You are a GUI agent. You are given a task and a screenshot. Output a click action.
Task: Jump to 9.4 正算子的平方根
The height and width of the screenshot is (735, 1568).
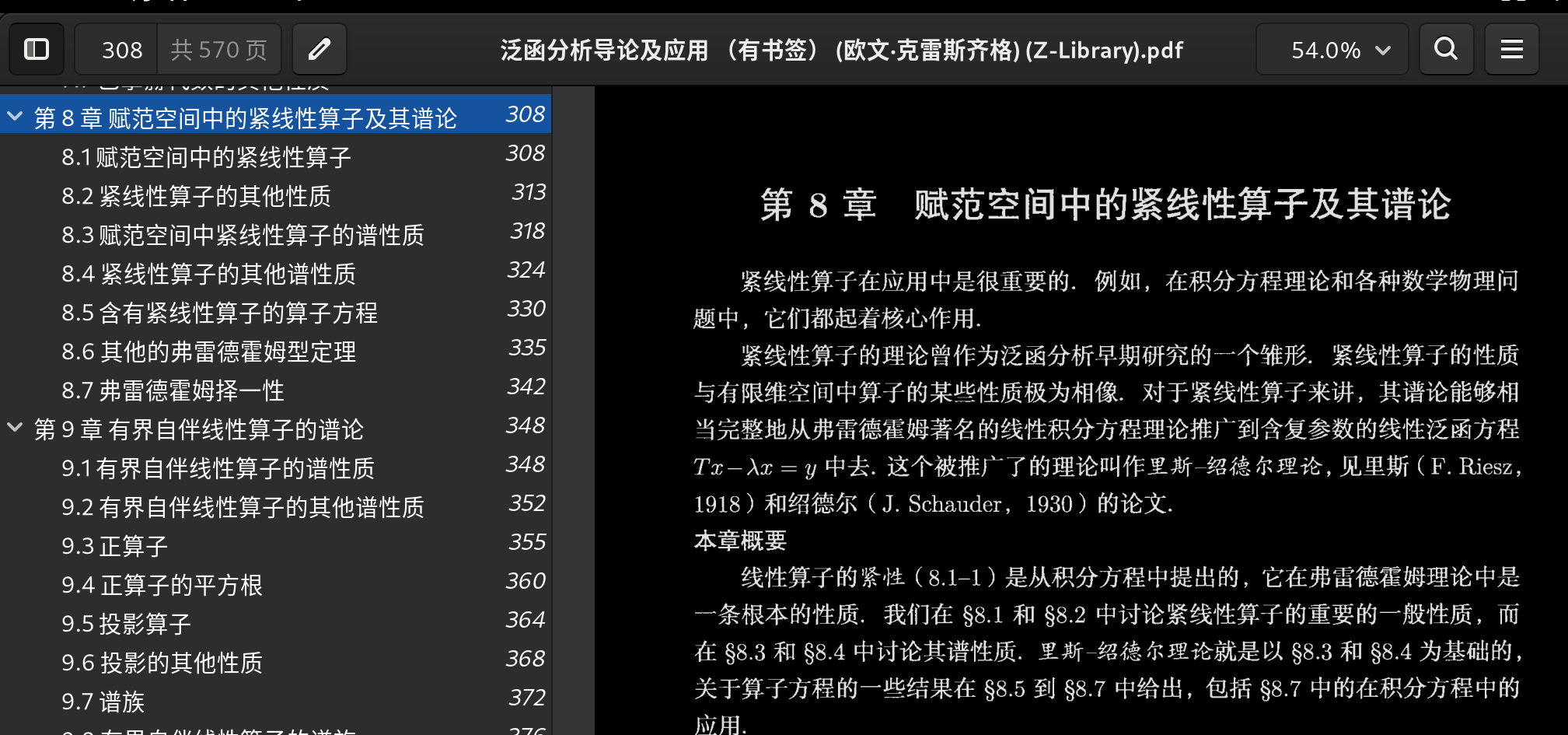tap(162, 584)
